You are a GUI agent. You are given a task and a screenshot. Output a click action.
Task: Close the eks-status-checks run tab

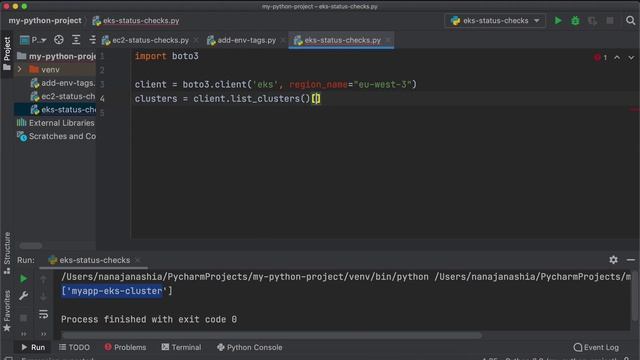click(138, 260)
